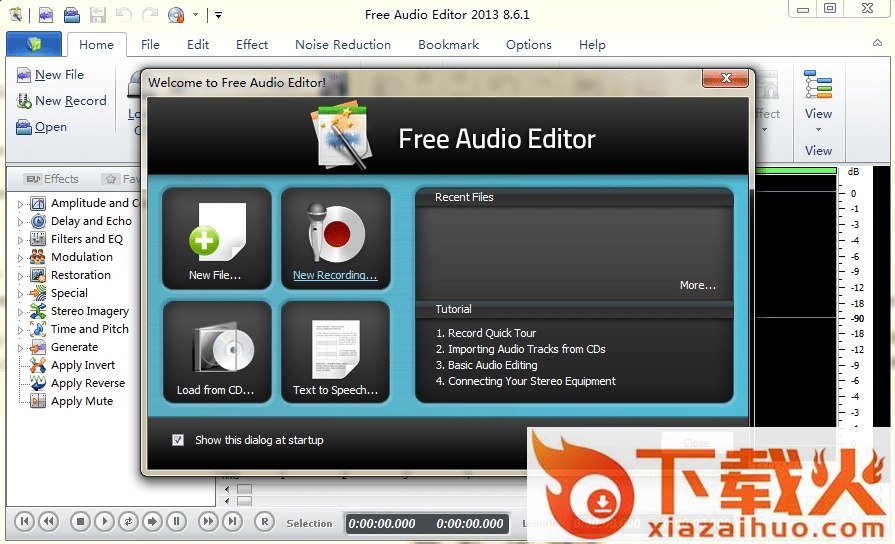Click the New Recording tile in welcome dialog
This screenshot has width=895, height=544.
[x=336, y=239]
